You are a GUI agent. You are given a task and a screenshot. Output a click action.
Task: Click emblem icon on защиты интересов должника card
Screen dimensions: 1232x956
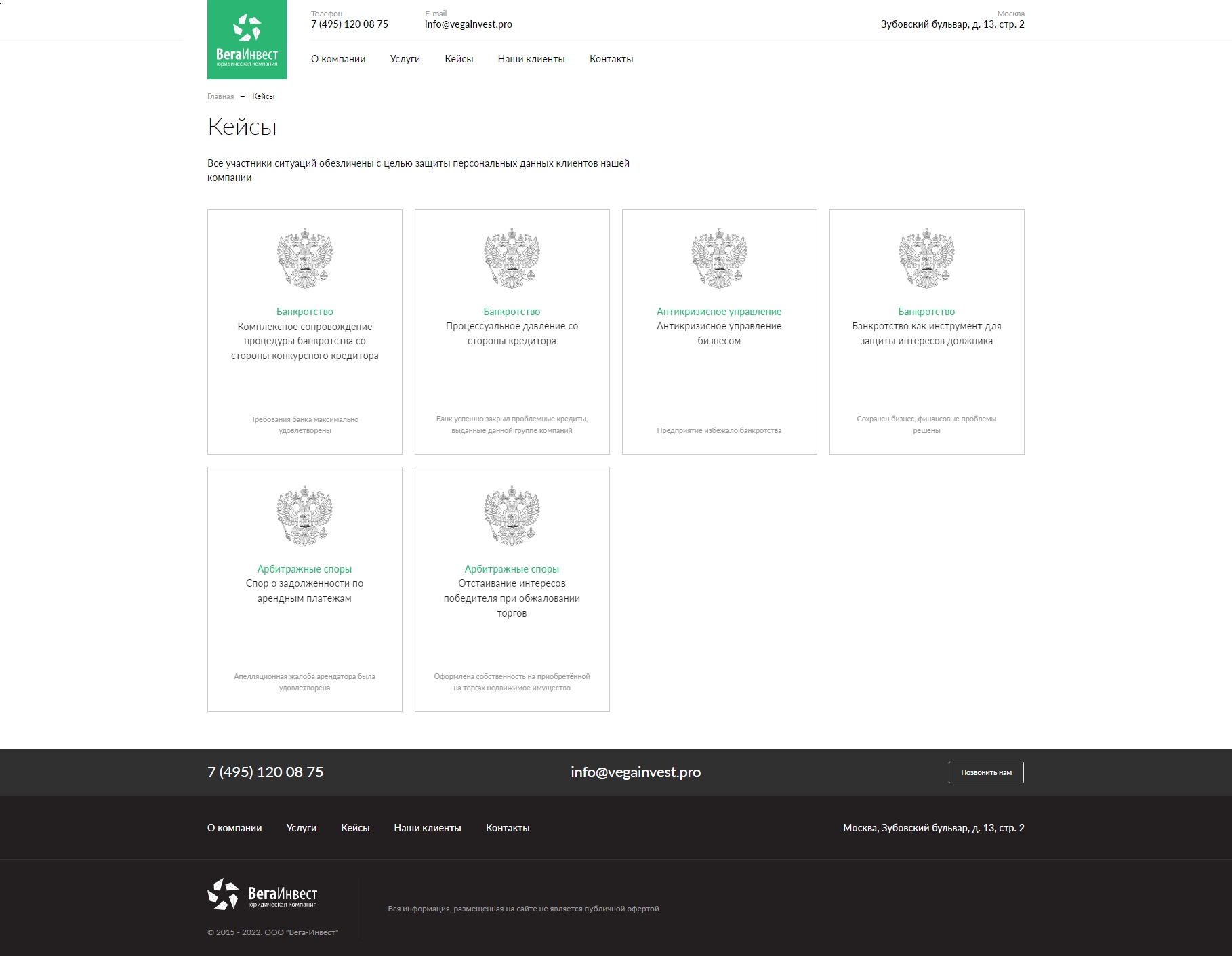pos(926,259)
